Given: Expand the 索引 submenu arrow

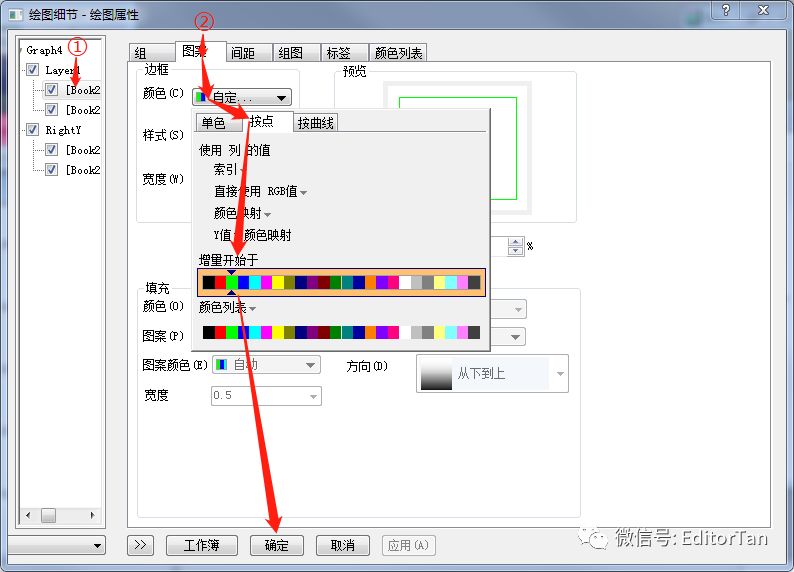Looking at the screenshot, I should tap(243, 171).
